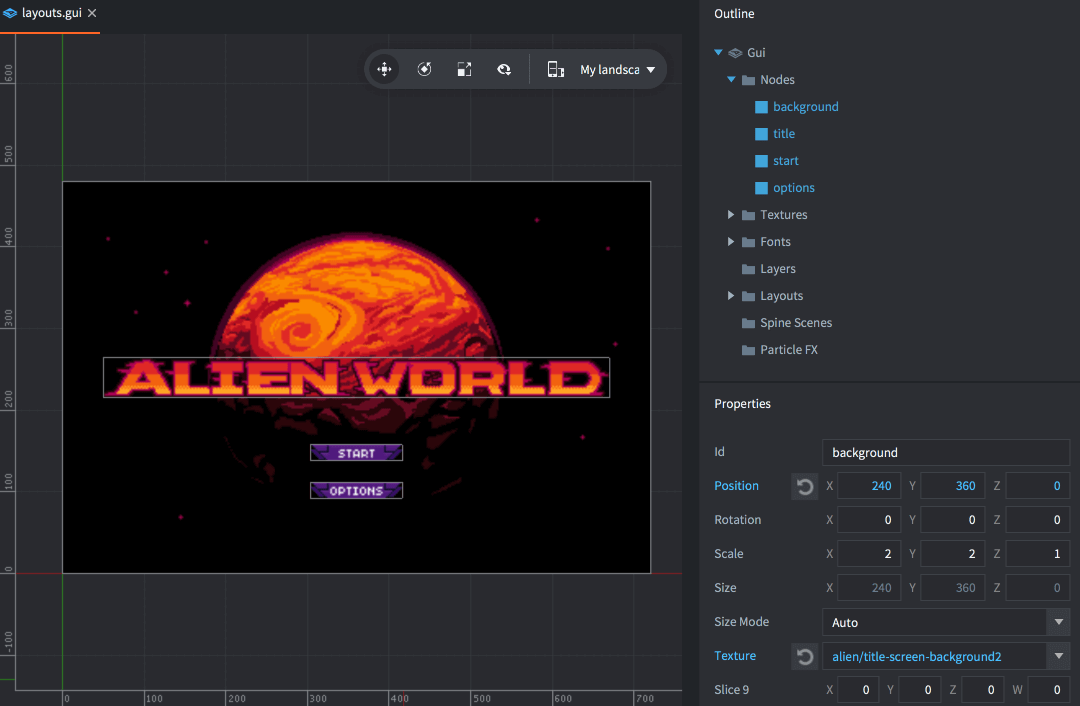Viewport: 1080px width, 706px height.
Task: Select the Scale tool in toolbar
Action: 464,69
